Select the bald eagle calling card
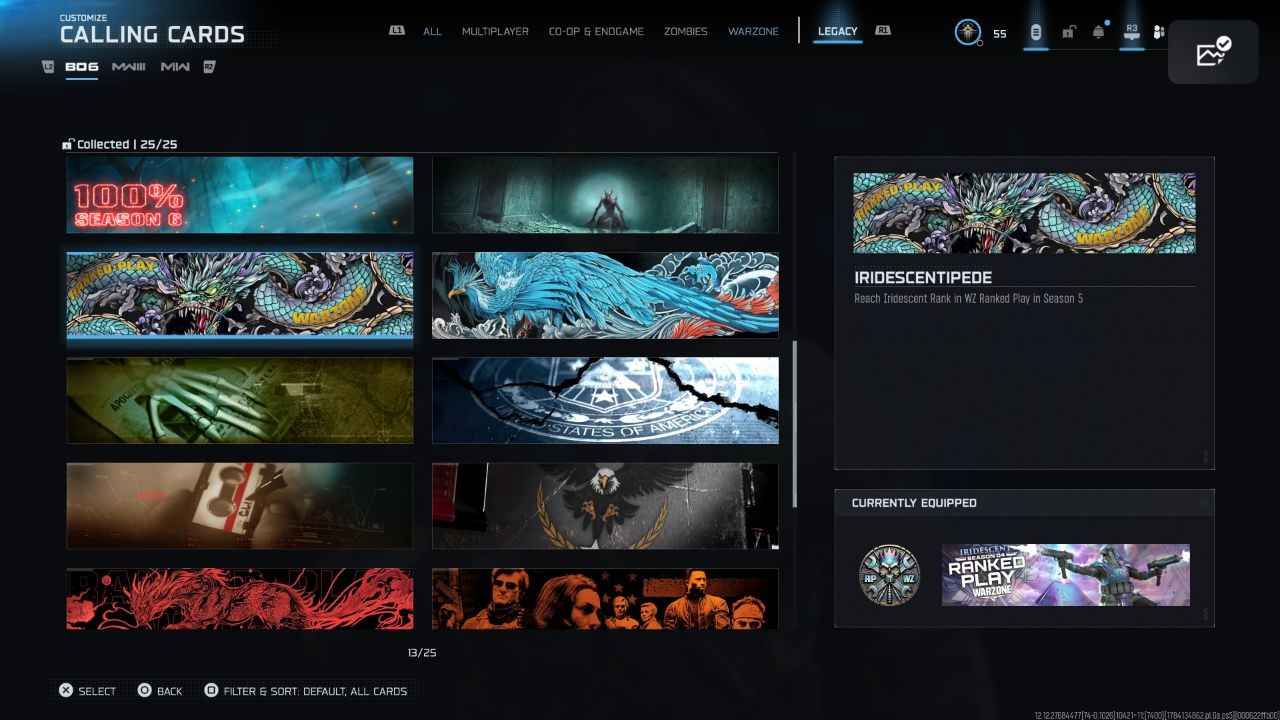Screen dimensions: 1280x720 (x=605, y=506)
